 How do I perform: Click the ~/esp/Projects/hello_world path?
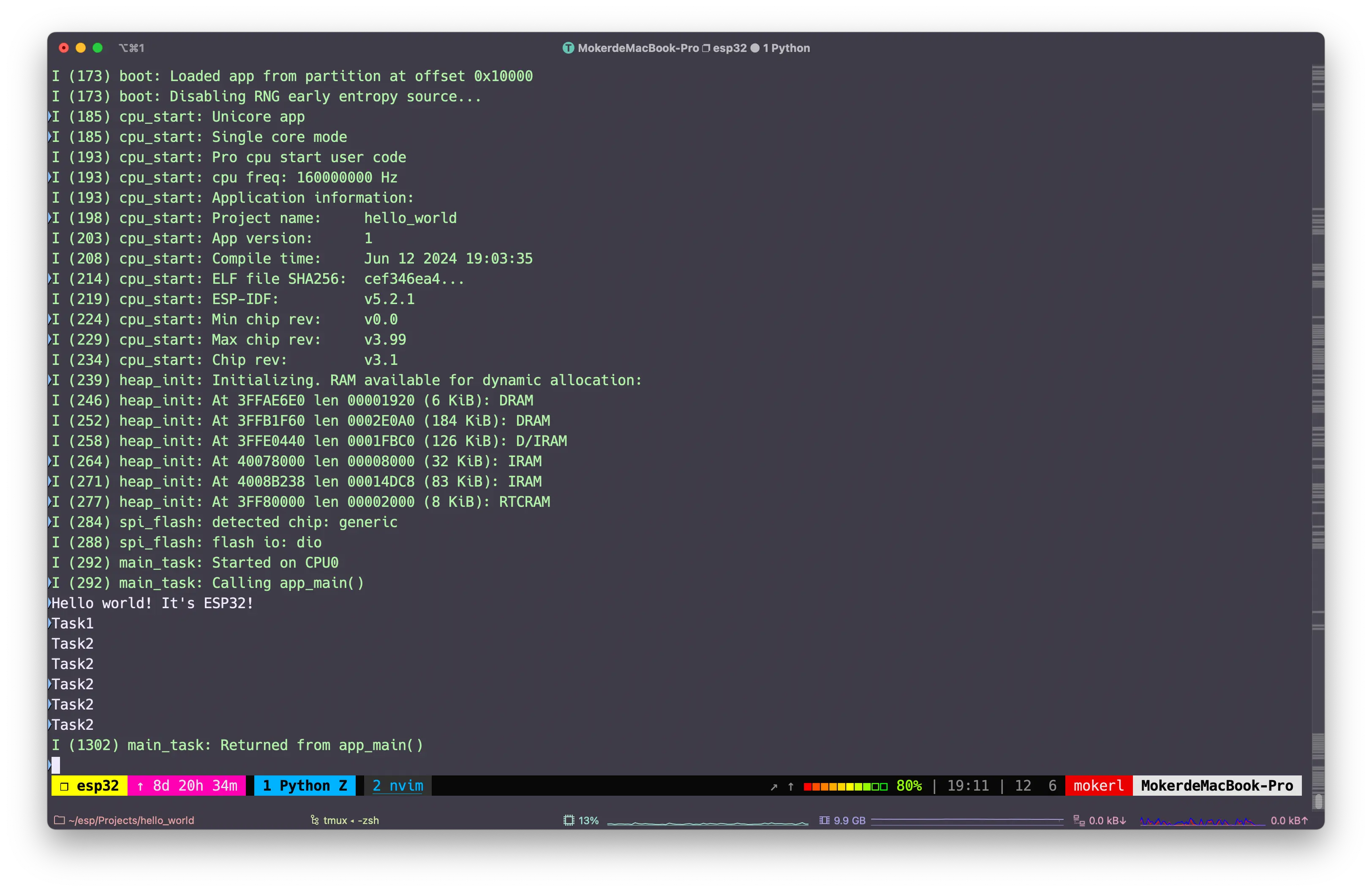pos(131,820)
